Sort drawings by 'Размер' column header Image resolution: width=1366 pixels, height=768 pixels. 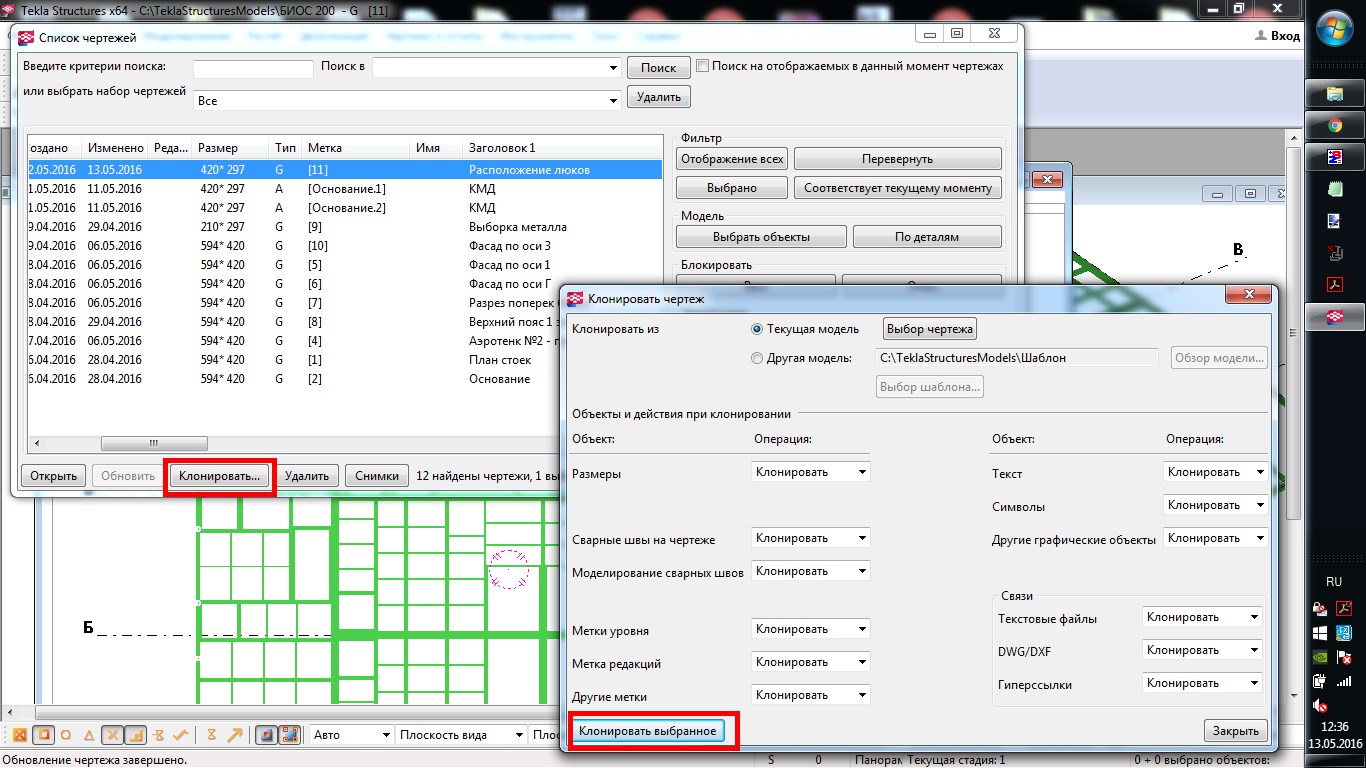230,148
